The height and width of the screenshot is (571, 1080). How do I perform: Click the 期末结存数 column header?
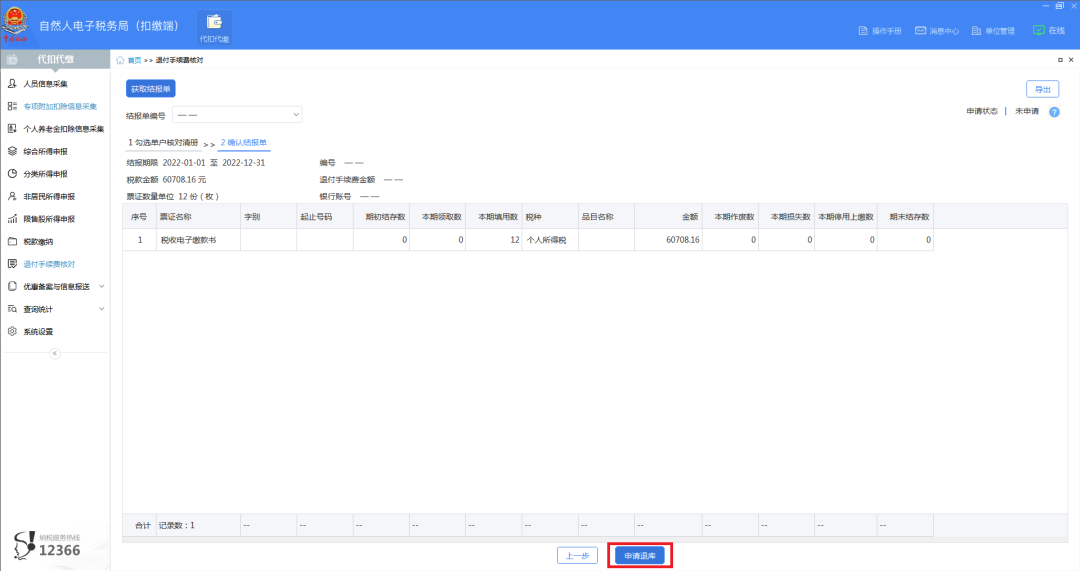coord(906,216)
